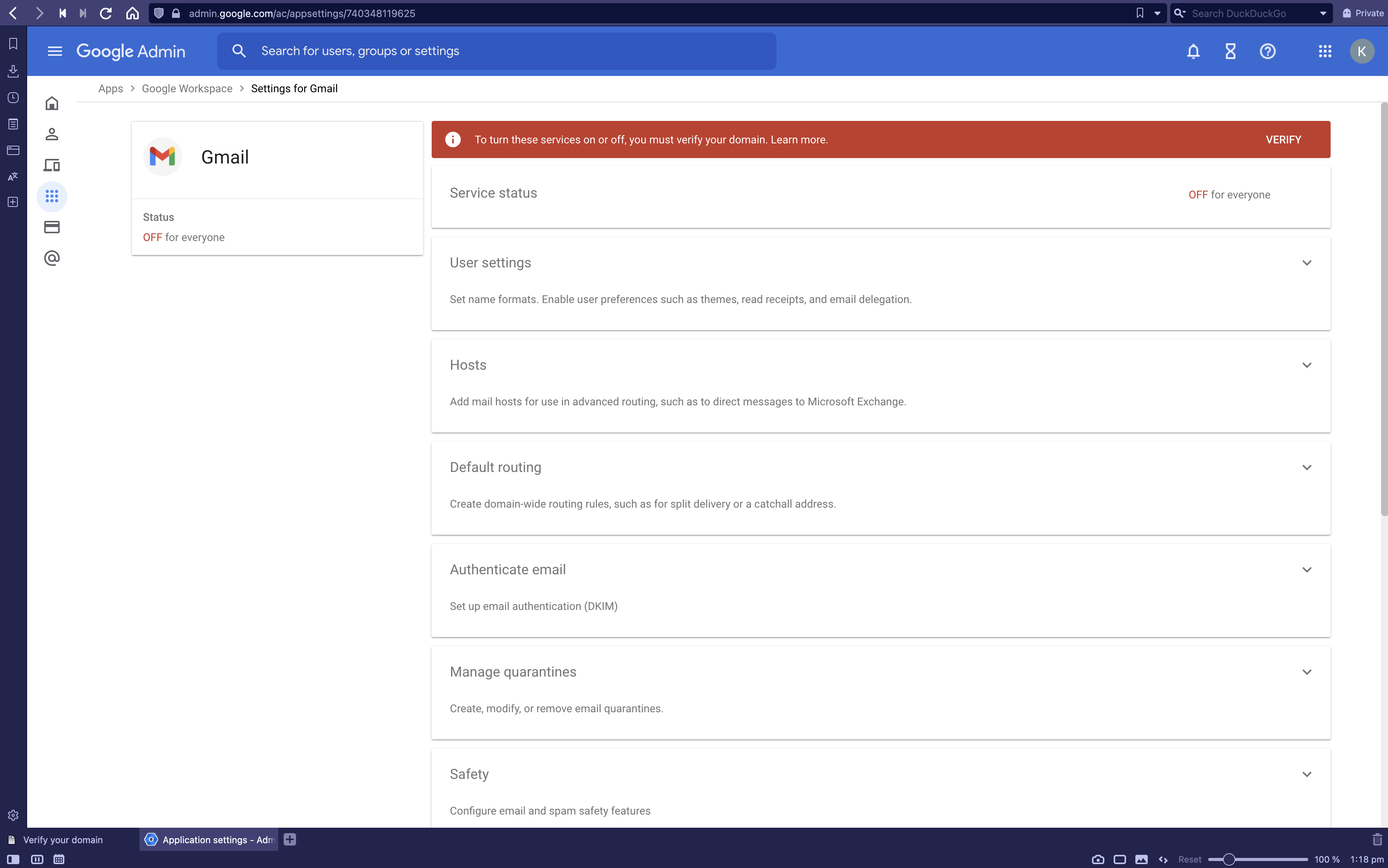Click the notifications bell icon

[1193, 51]
